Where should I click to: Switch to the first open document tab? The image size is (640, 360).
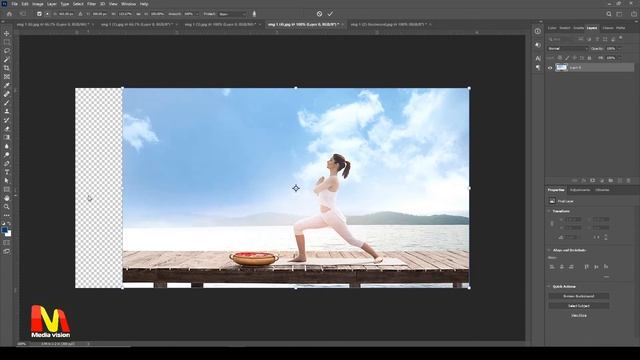(53, 24)
